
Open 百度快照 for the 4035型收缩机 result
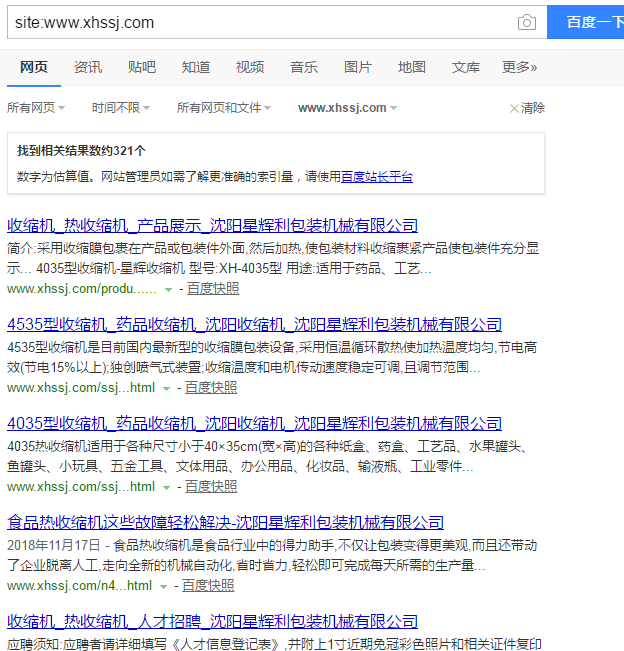pos(210,486)
